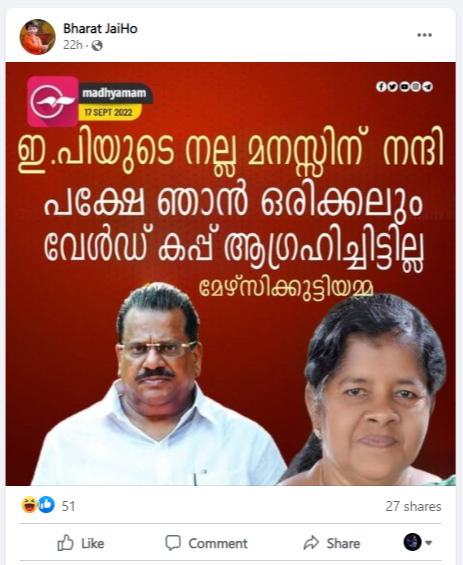The width and height of the screenshot is (463, 565).
Task: Select the dark avatar beside Share
Action: [412, 542]
